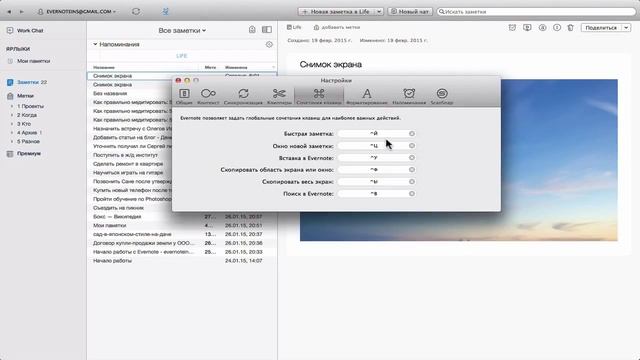Clear the Окно новой заметки shortcut
Image resolution: width=640 pixels, height=360 pixels.
412,146
